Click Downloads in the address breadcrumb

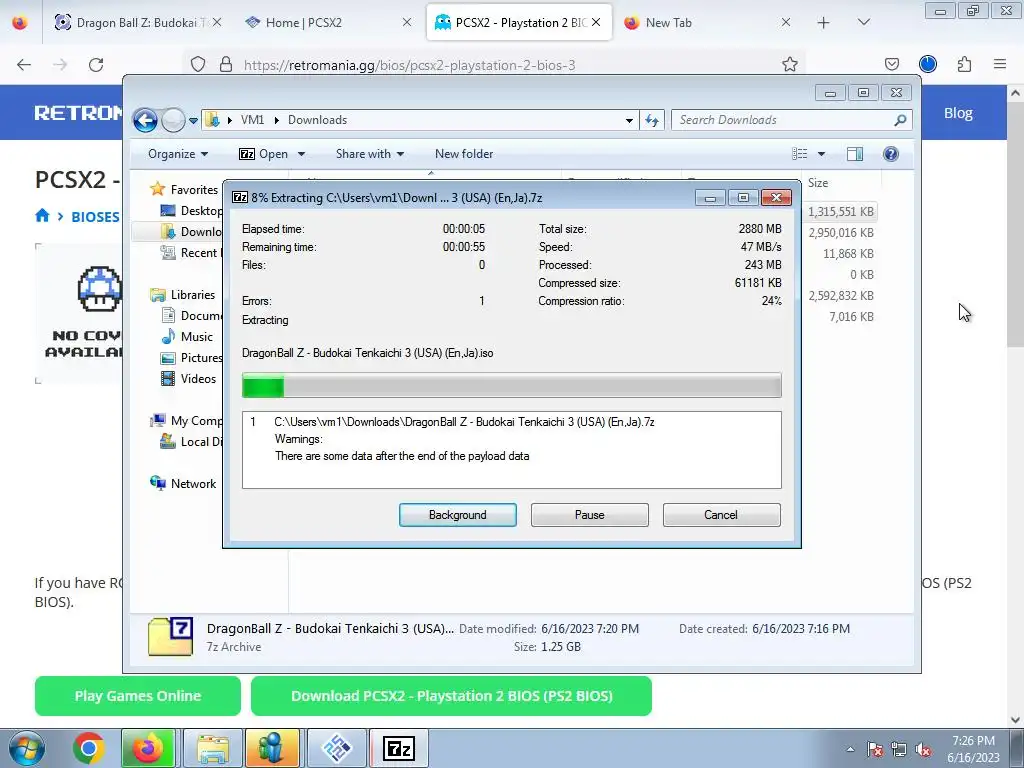coord(317,120)
